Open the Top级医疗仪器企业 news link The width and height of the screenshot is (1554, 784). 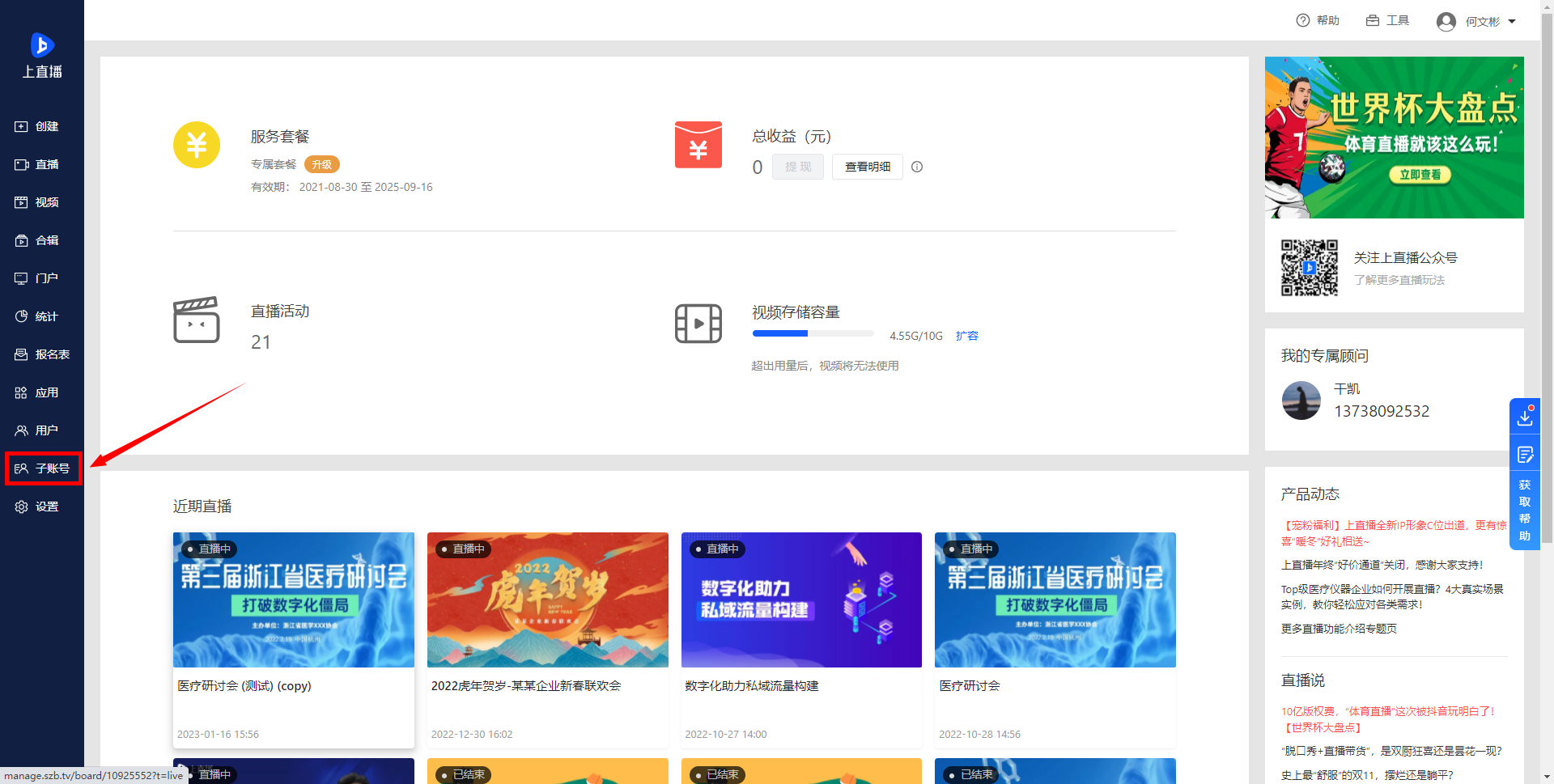[x=1392, y=596]
